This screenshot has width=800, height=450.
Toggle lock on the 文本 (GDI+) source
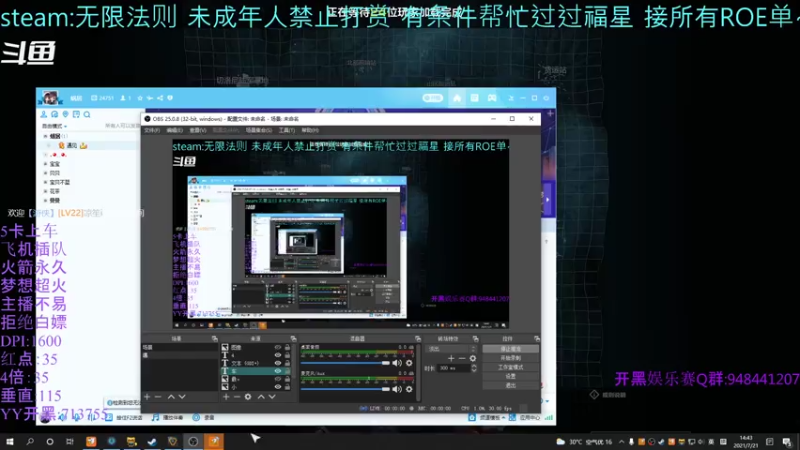point(287,363)
